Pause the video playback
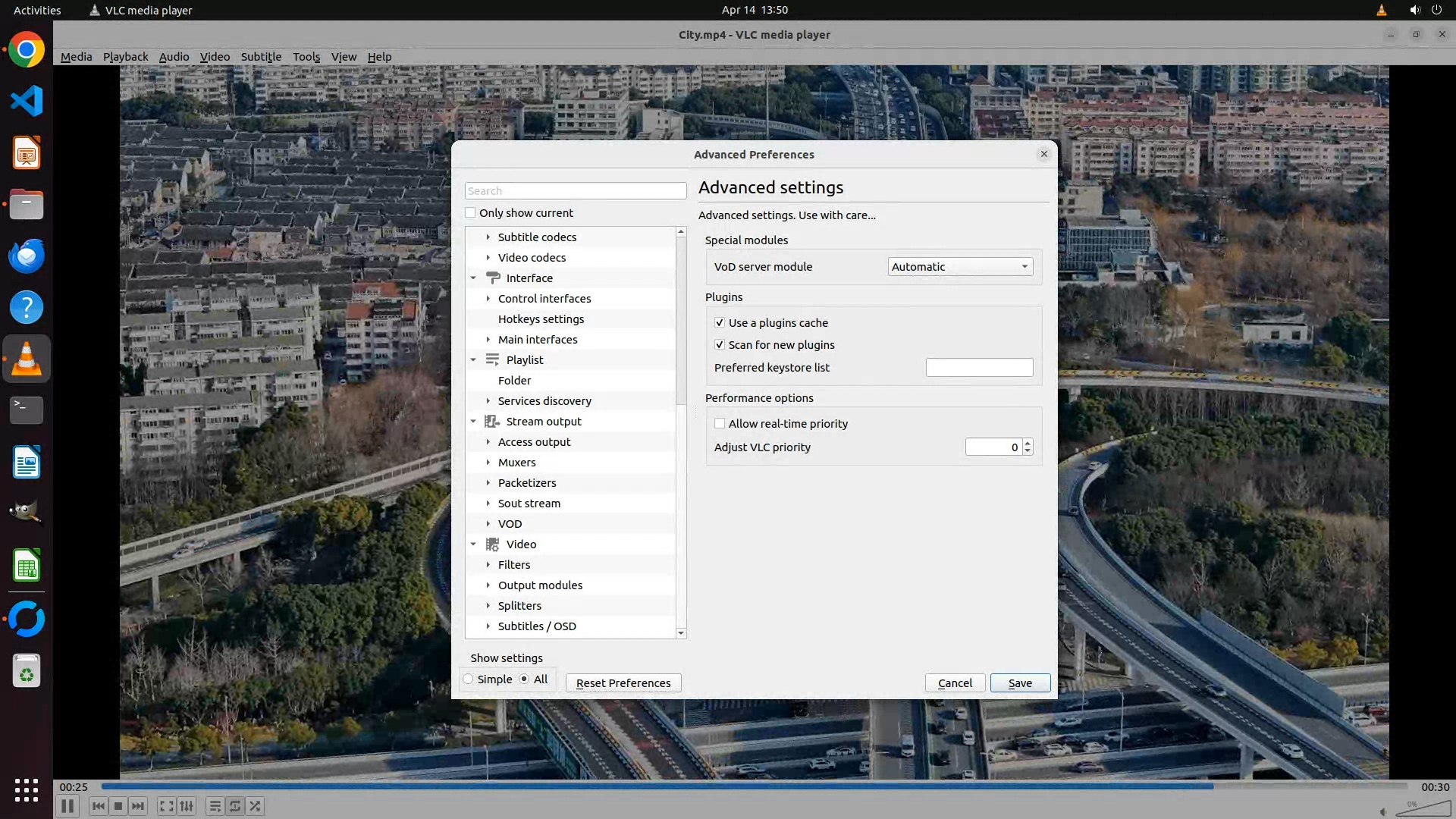The height and width of the screenshot is (819, 1456). pyautogui.click(x=67, y=806)
